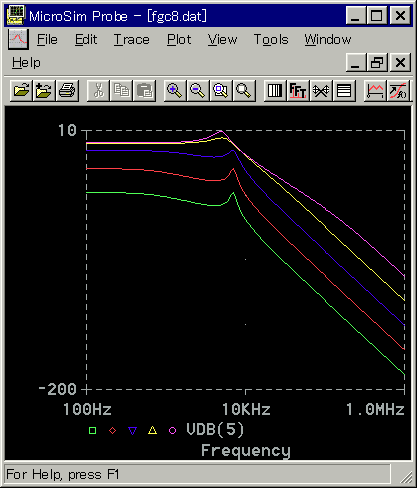Click the Add Trace toolbar icon

[375, 90]
